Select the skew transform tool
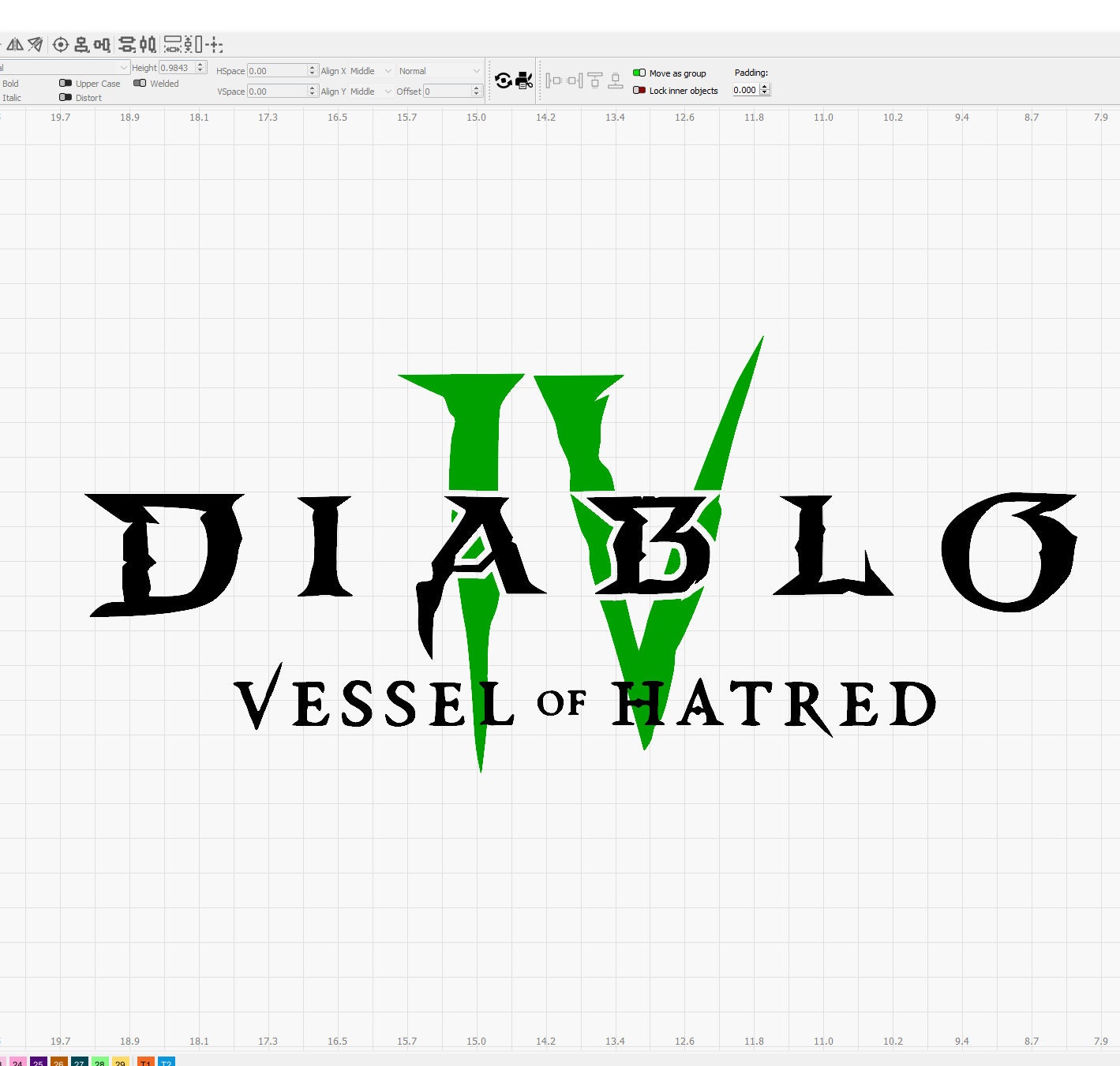This screenshot has height=1066, width=1120. pyautogui.click(x=34, y=45)
